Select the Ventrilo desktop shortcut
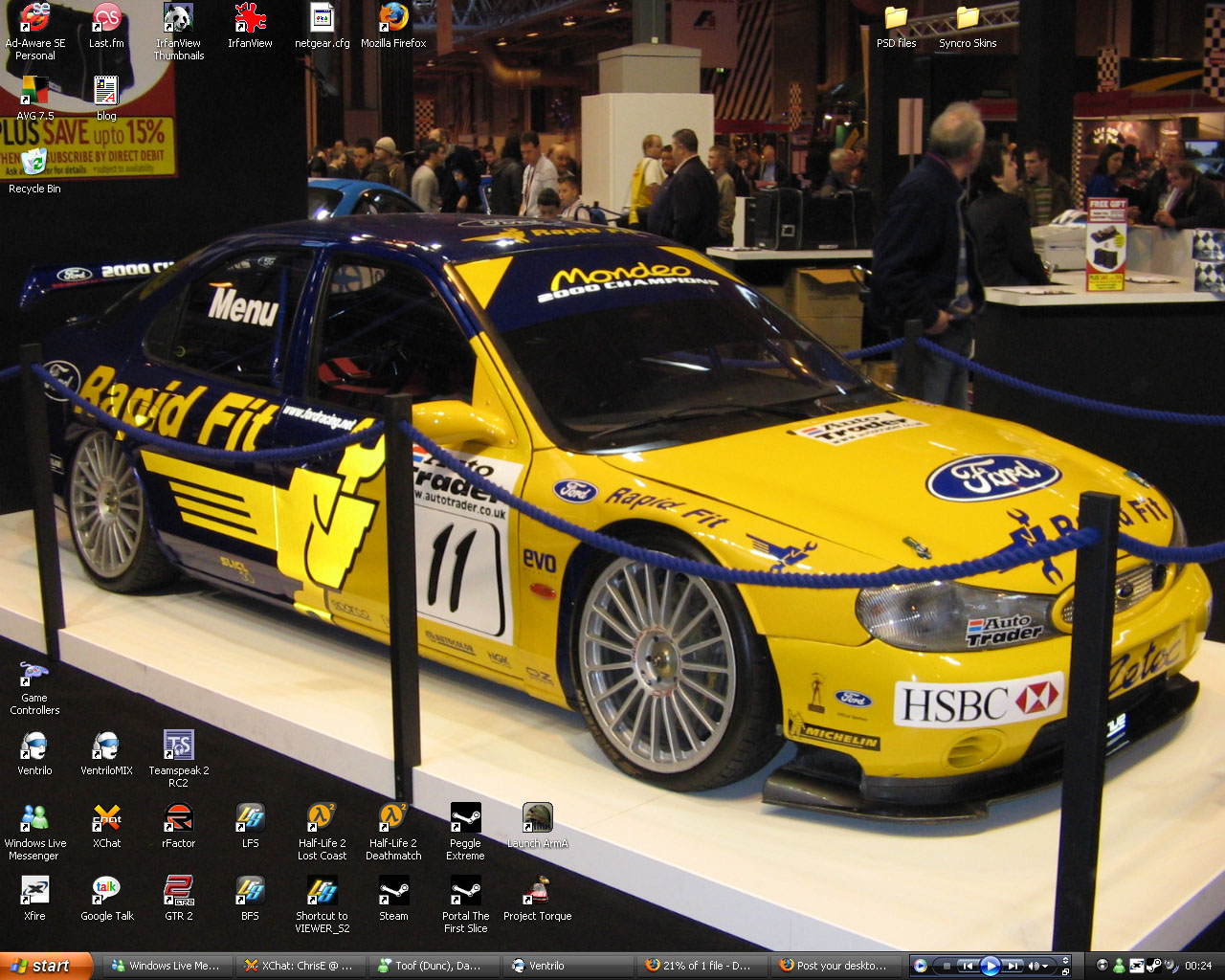Image resolution: width=1225 pixels, height=980 pixels. coord(34,753)
